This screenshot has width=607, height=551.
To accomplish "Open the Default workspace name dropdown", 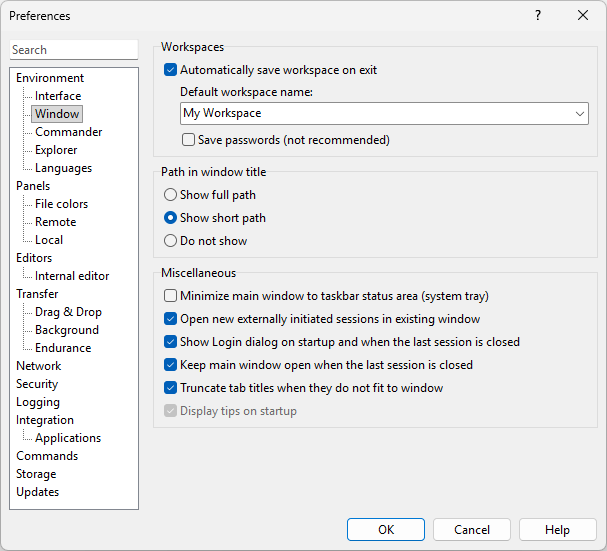I will pos(580,114).
